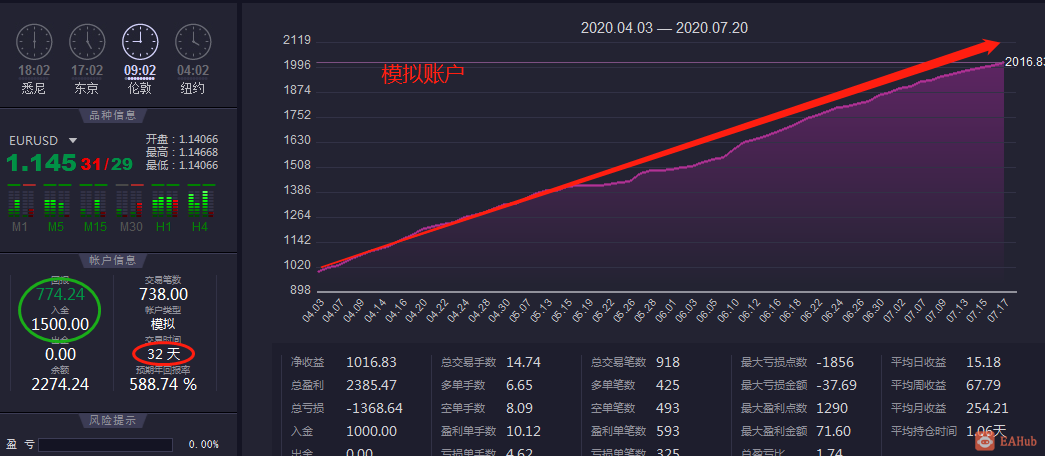1046x456 pixels.
Task: Click the chart end value 2016.83
Action: point(1025,62)
